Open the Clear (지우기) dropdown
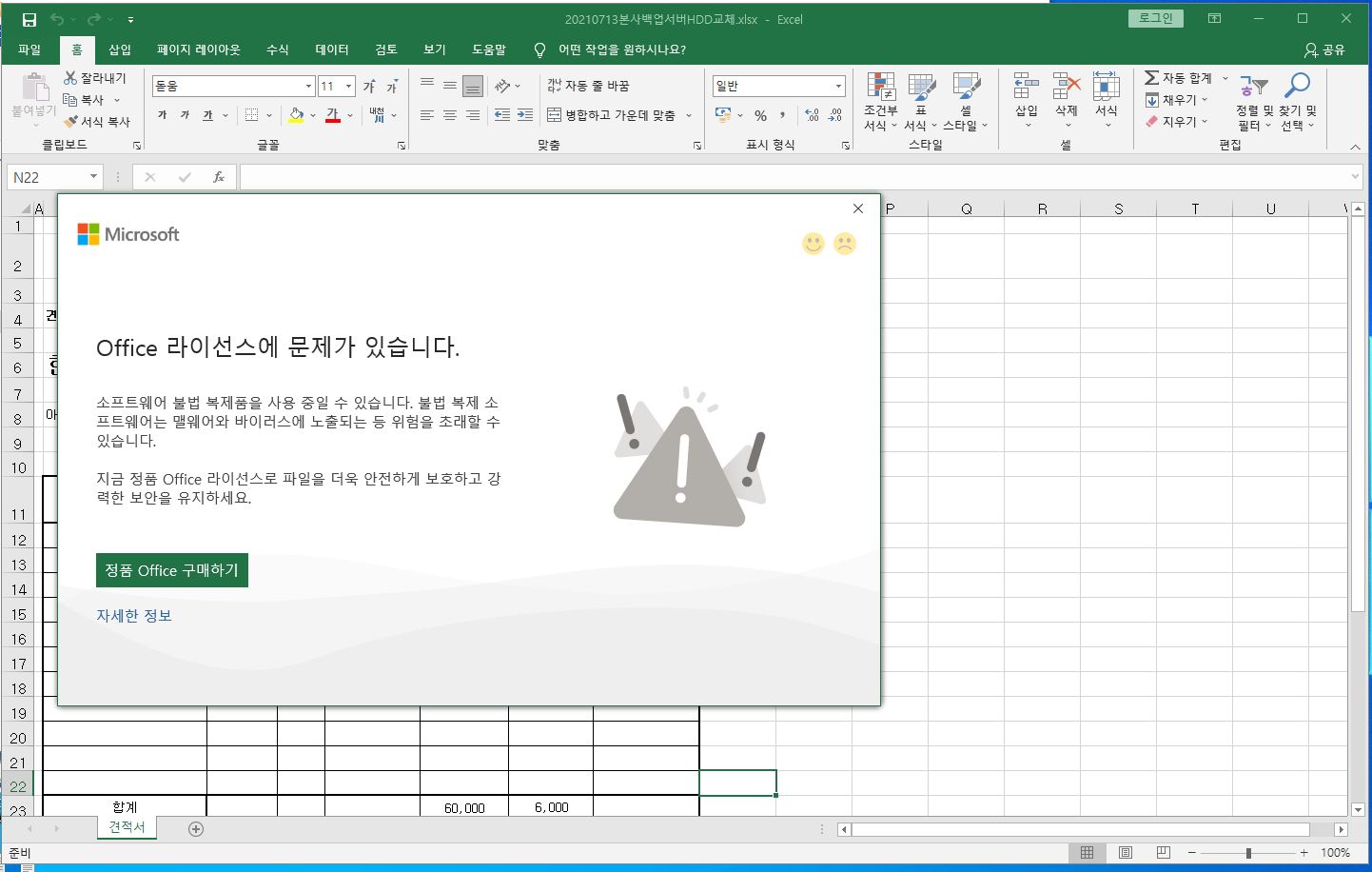This screenshot has height=872, width=1372. tap(1177, 122)
